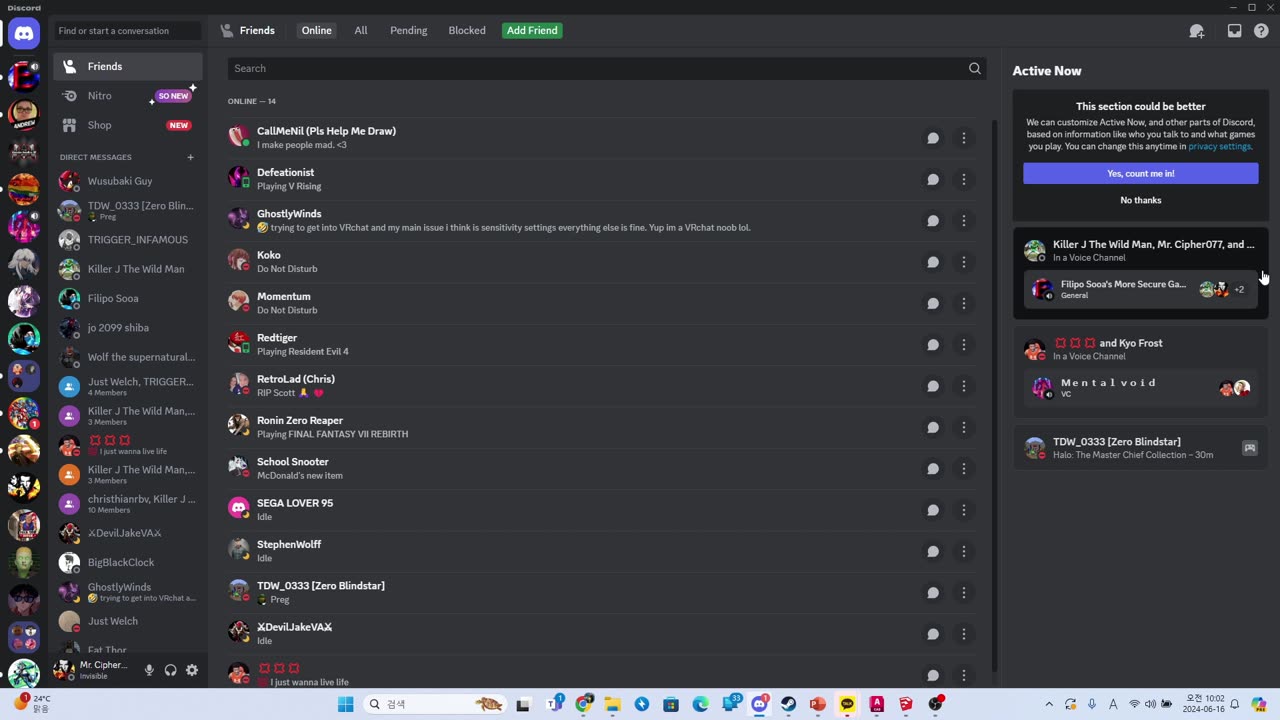Message CallMeNil via chat bubble icon
Image resolution: width=1280 pixels, height=720 pixels.
pyautogui.click(x=933, y=138)
